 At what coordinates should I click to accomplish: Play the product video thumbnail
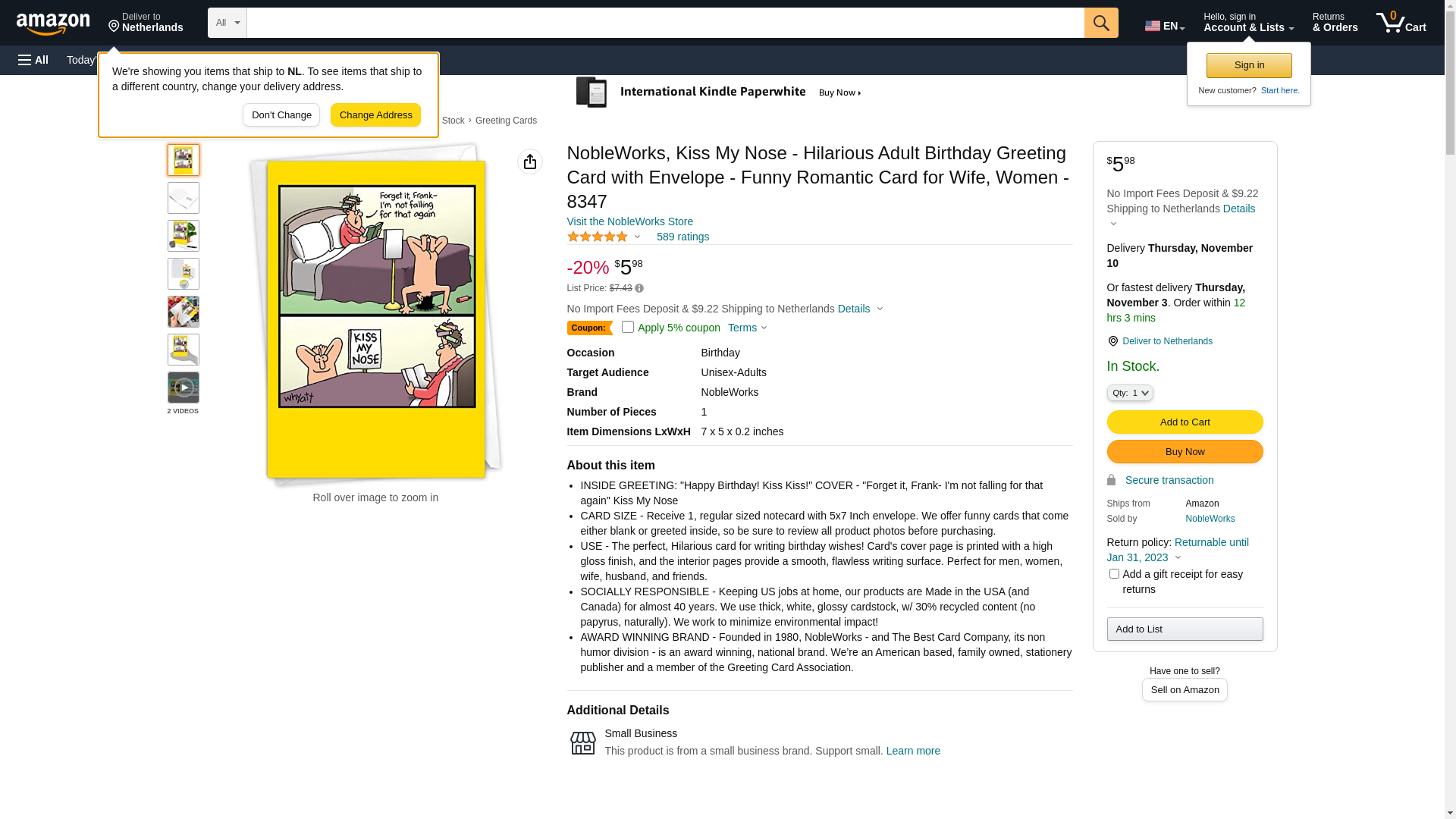pyautogui.click(x=184, y=388)
